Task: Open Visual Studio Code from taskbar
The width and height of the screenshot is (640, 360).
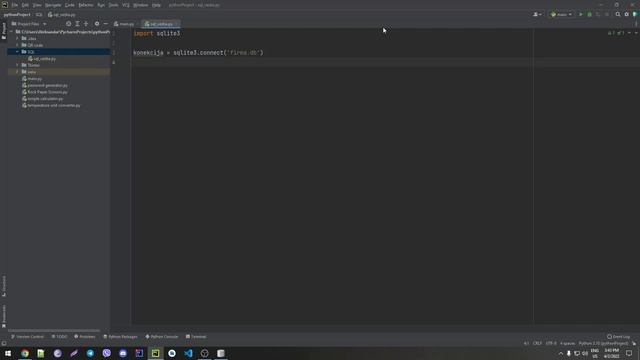Action: pyautogui.click(x=188, y=353)
